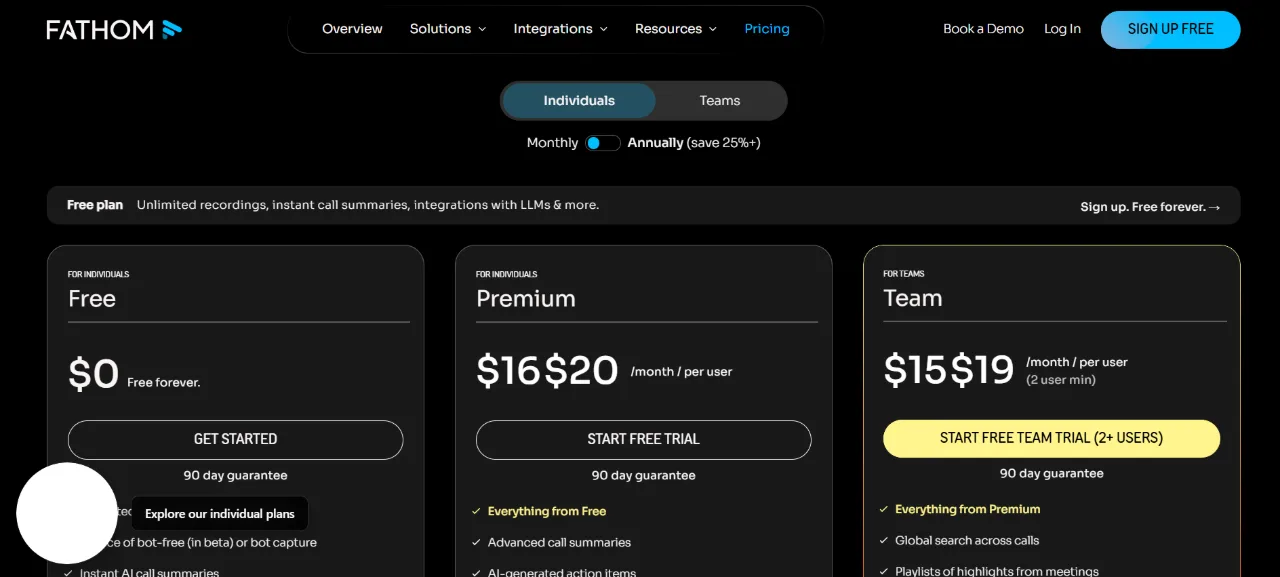Open the Pricing nav item

[767, 29]
